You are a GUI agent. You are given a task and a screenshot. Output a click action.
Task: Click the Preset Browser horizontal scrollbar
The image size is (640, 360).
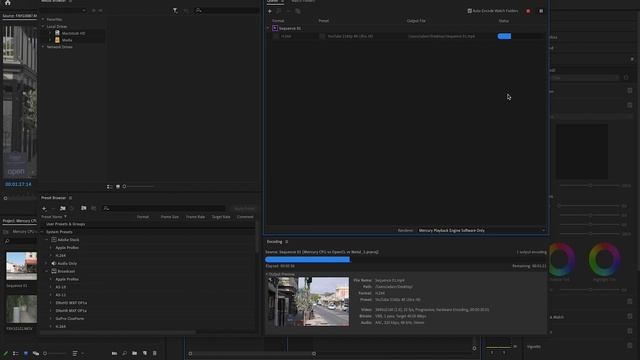[118, 332]
